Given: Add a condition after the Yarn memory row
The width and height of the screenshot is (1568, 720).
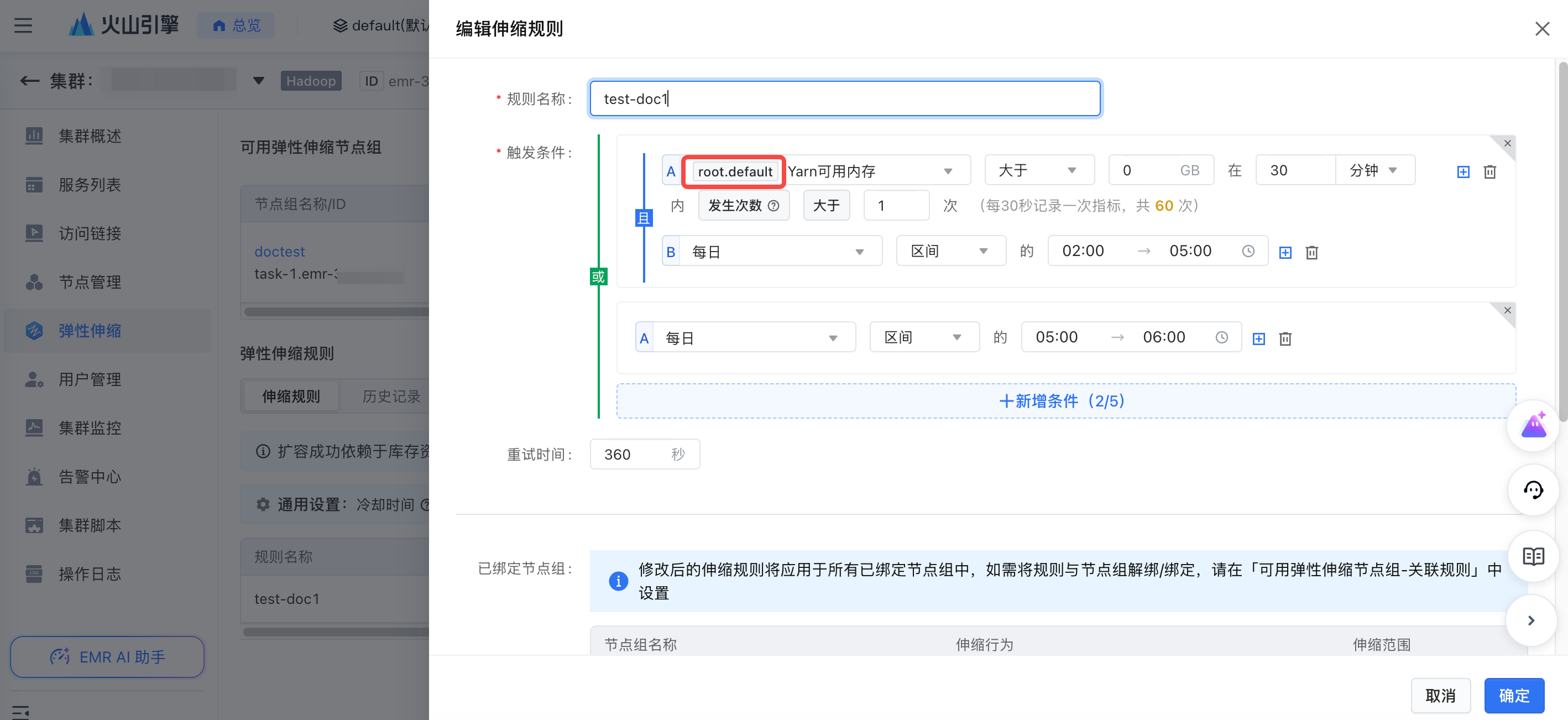Looking at the screenshot, I should coord(1463,172).
